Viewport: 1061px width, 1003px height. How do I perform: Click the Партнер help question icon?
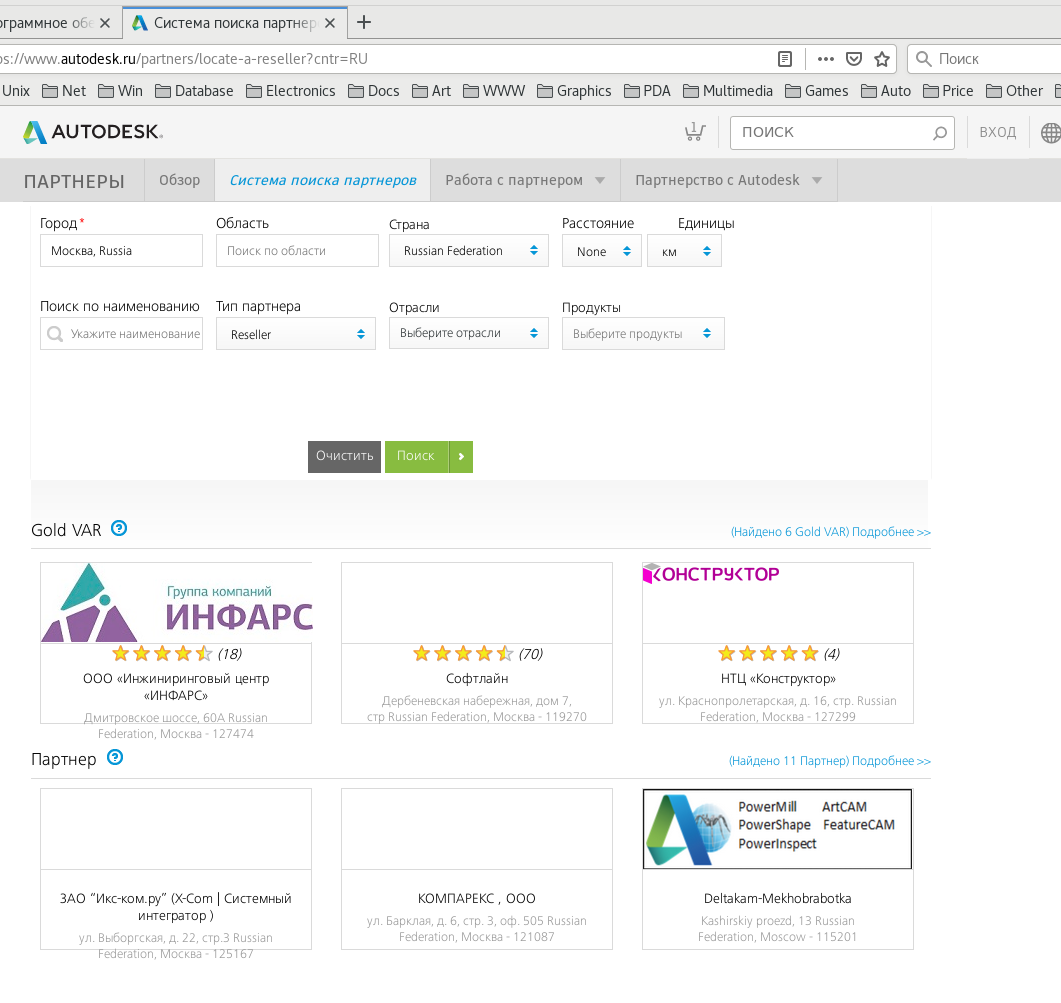click(115, 757)
